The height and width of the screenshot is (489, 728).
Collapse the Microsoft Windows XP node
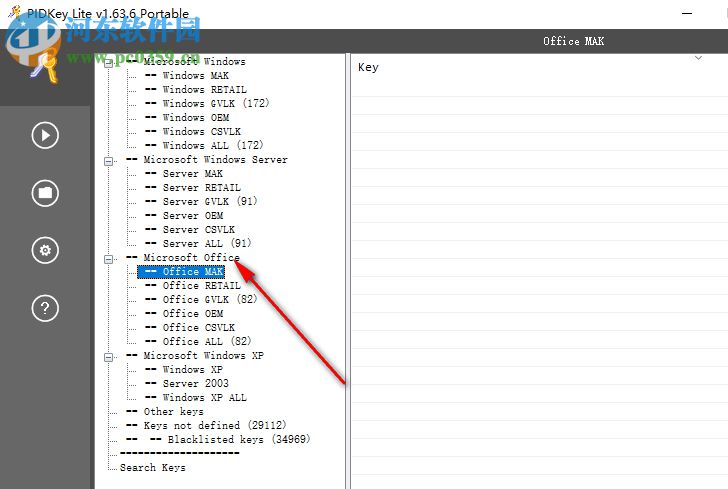click(x=109, y=357)
